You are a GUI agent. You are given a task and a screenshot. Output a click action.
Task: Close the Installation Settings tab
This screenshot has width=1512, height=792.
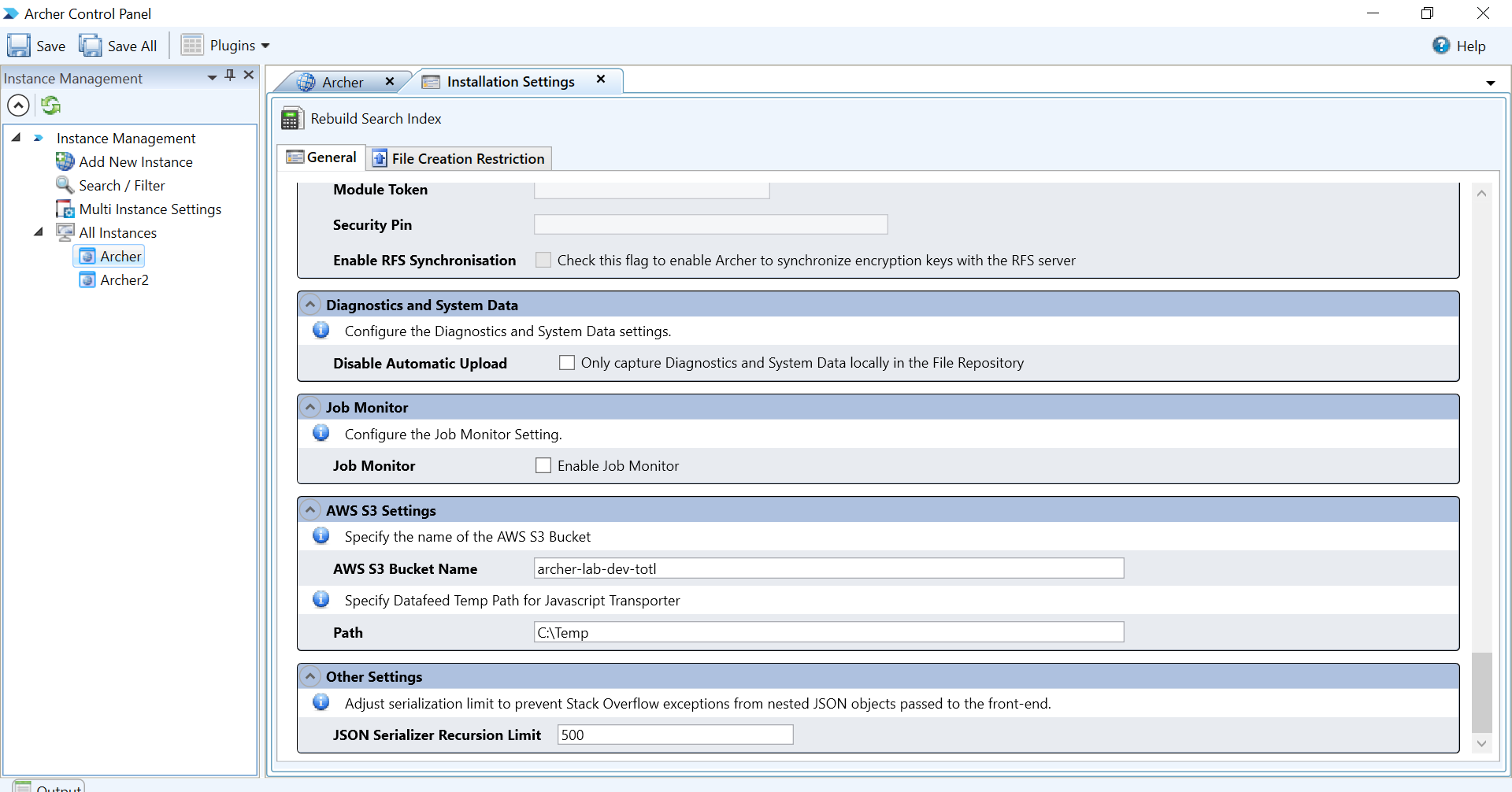coord(601,80)
